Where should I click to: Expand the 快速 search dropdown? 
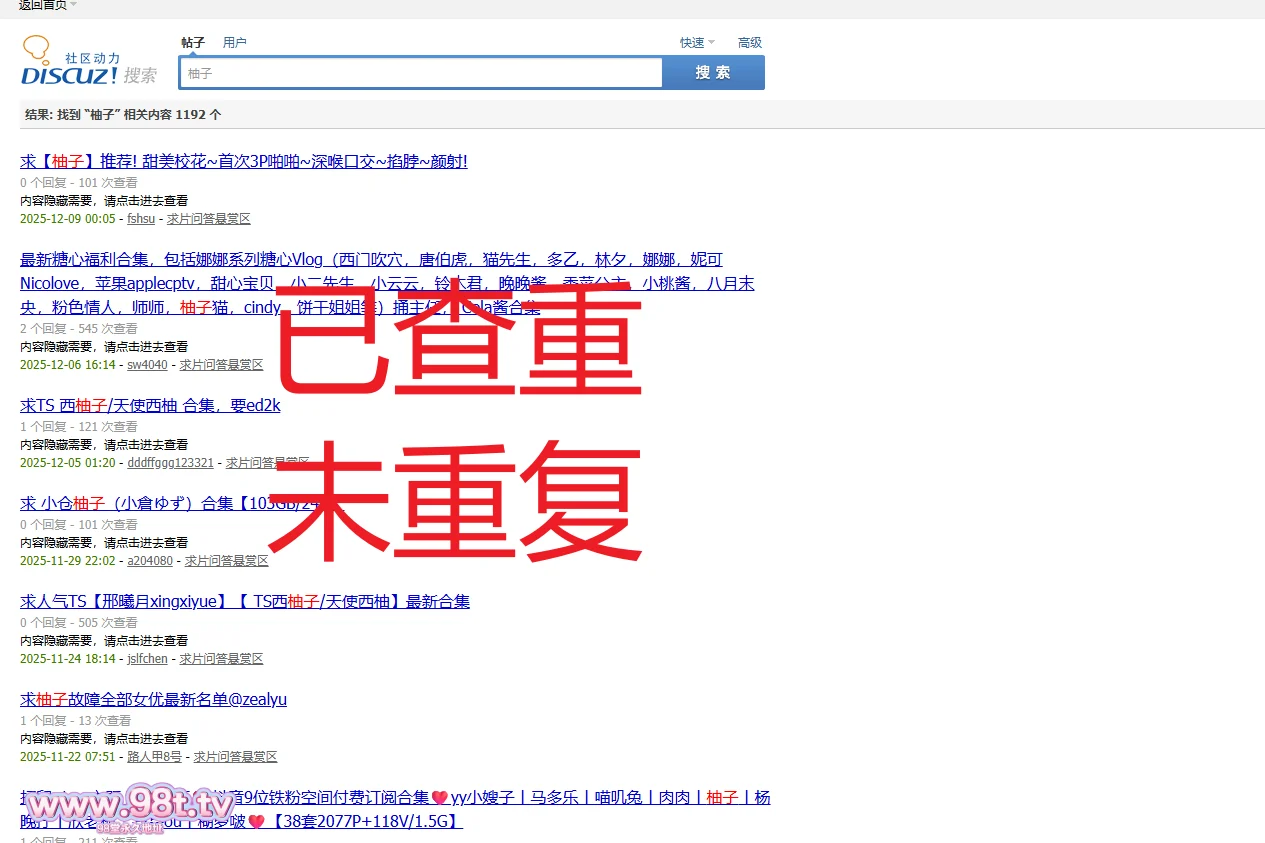tap(697, 42)
